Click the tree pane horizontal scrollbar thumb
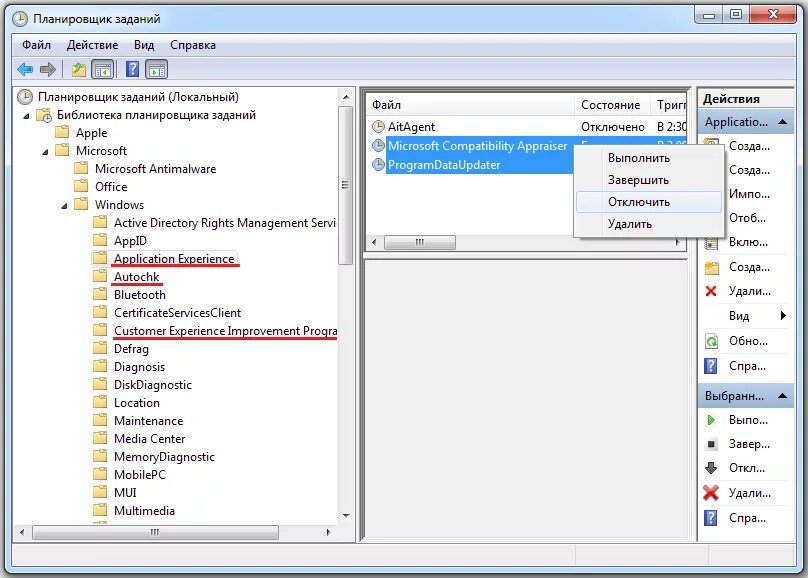This screenshot has height=578, width=808. coord(155,532)
